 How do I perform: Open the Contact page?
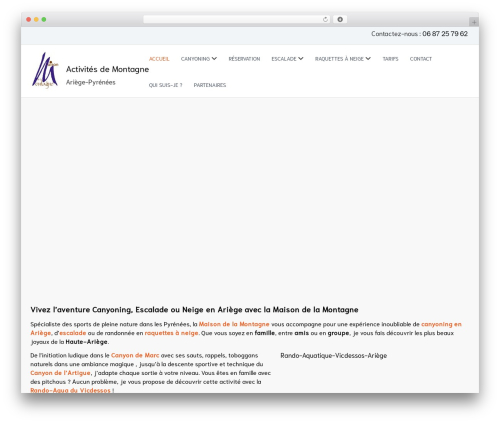(421, 59)
